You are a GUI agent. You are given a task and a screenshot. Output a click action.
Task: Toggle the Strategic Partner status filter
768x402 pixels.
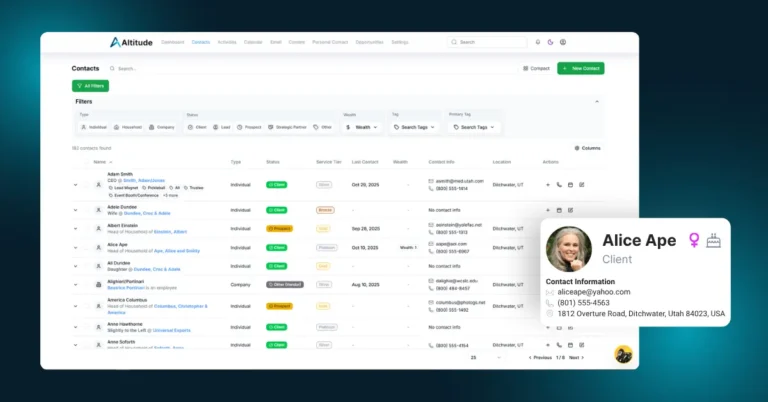click(x=287, y=127)
